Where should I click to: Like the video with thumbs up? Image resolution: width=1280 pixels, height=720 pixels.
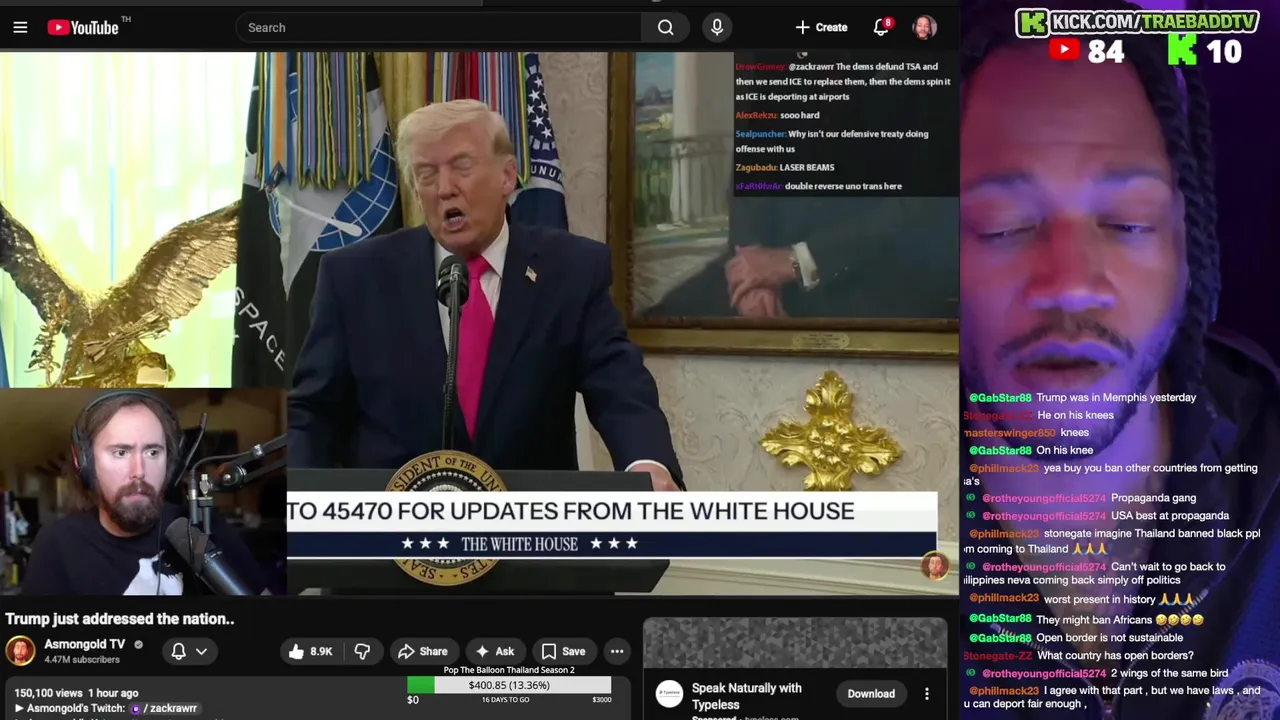(310, 651)
